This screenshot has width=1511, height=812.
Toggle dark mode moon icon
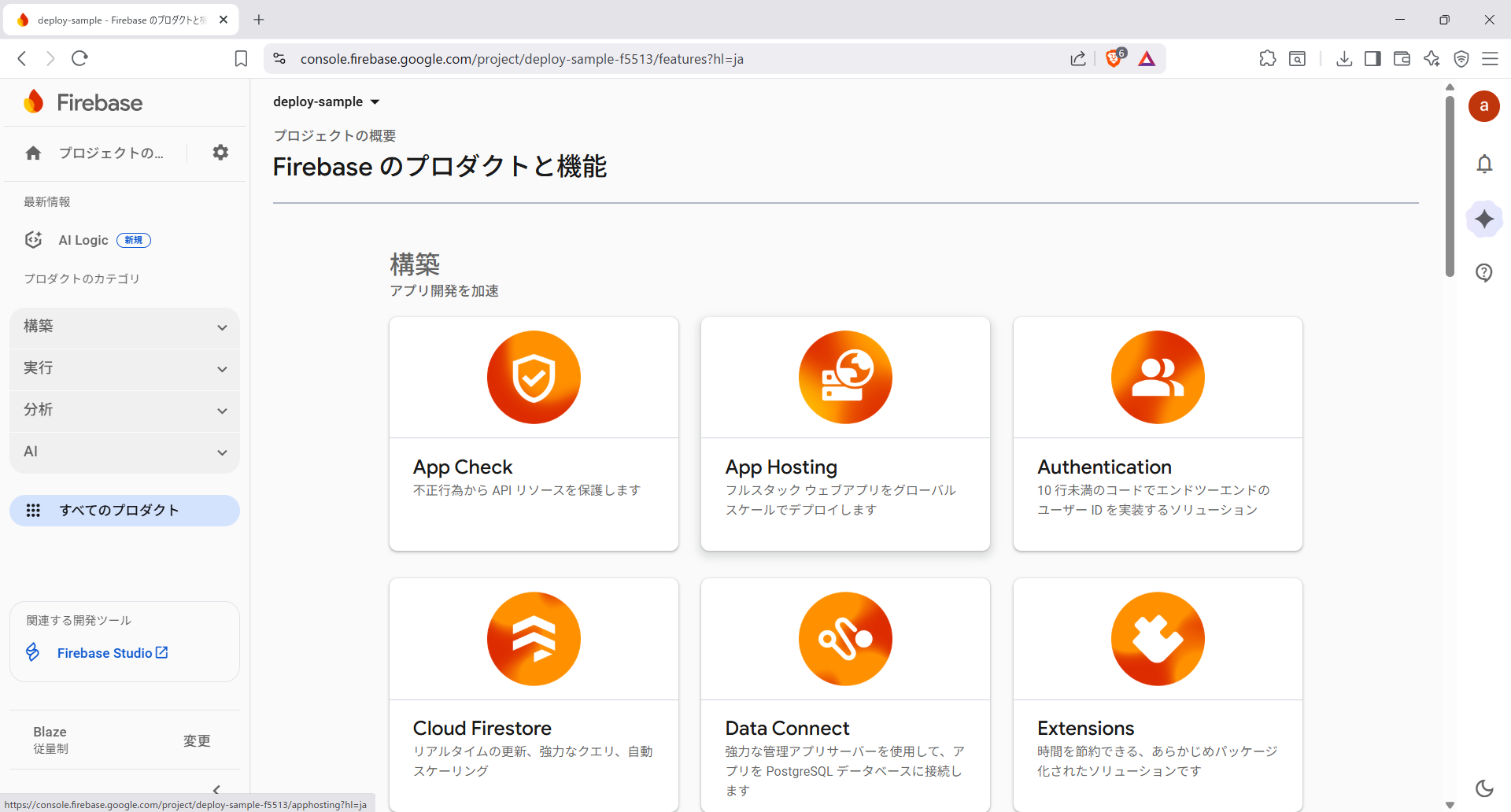[1484, 788]
